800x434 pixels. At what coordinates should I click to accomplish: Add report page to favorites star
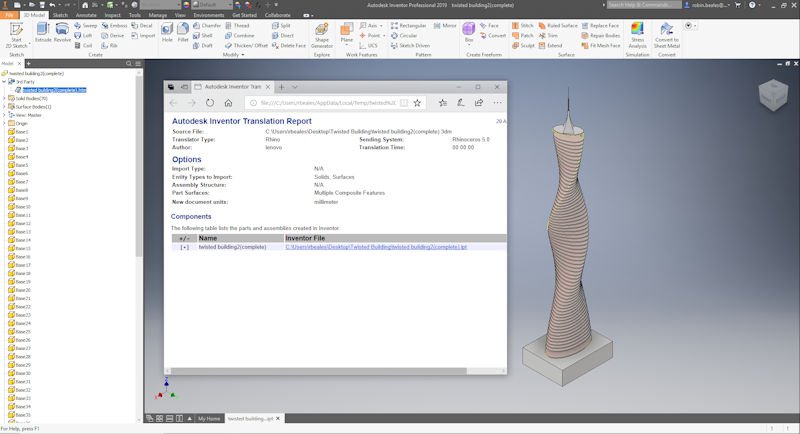[417, 103]
